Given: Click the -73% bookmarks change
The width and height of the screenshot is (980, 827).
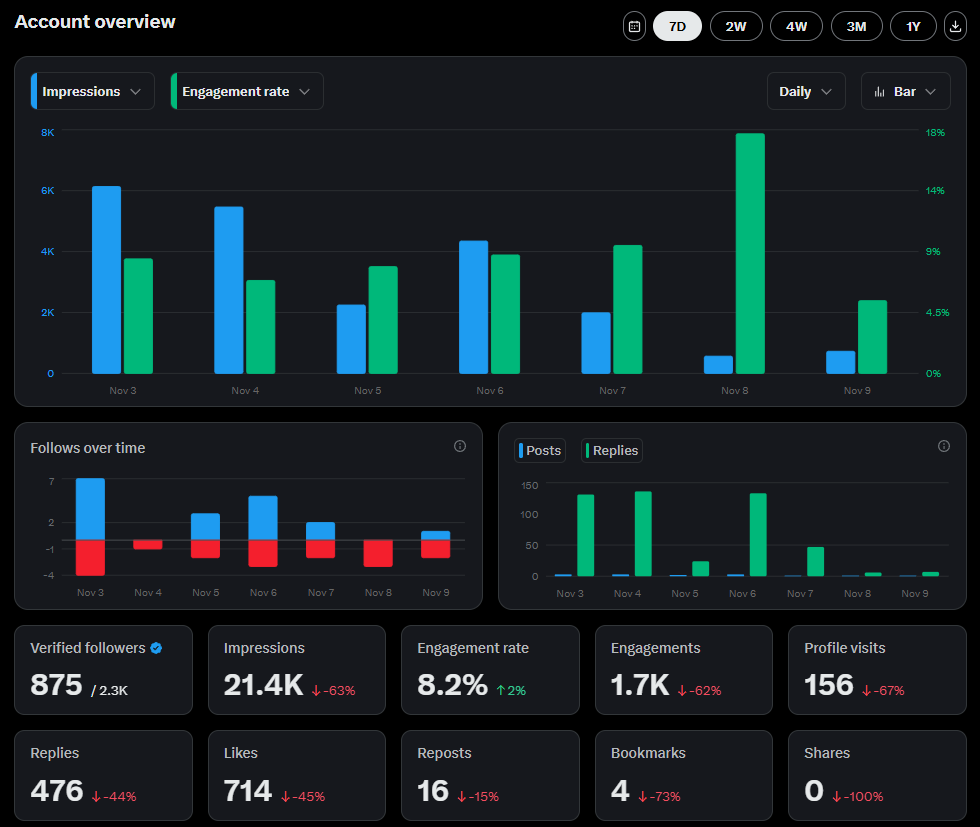Looking at the screenshot, I should (x=659, y=797).
